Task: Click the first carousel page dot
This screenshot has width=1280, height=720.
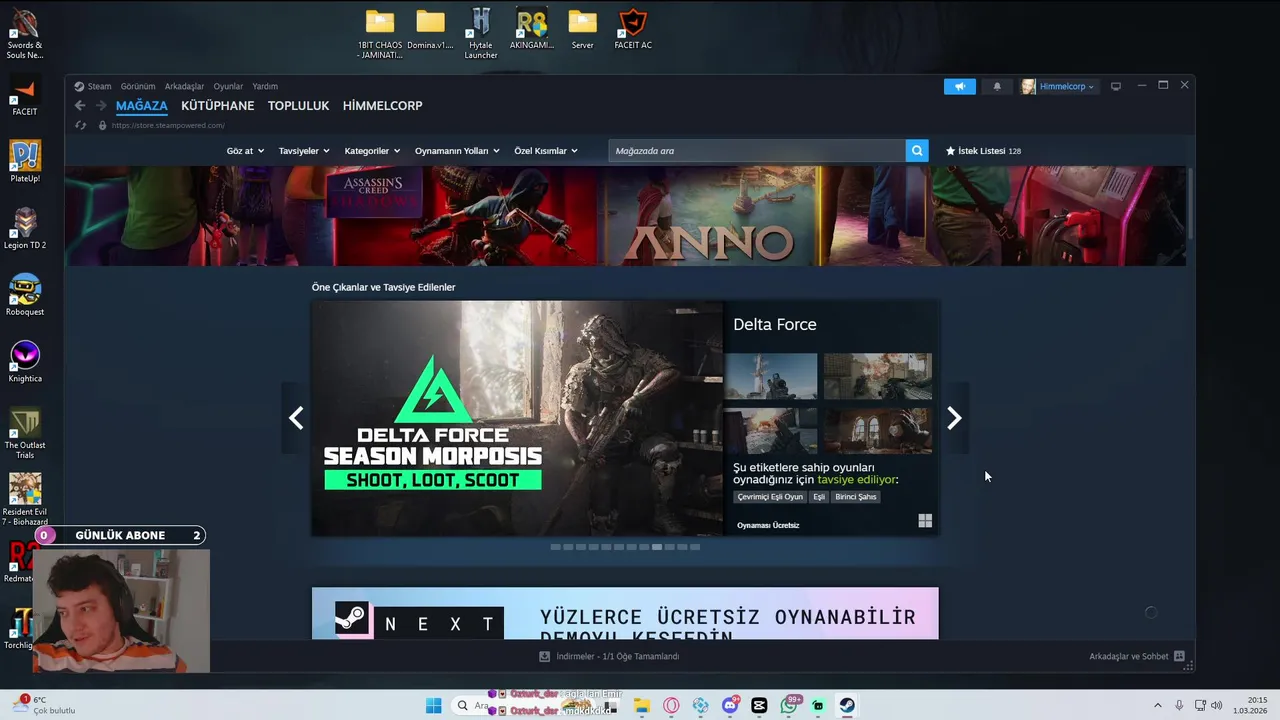Action: coord(555,547)
